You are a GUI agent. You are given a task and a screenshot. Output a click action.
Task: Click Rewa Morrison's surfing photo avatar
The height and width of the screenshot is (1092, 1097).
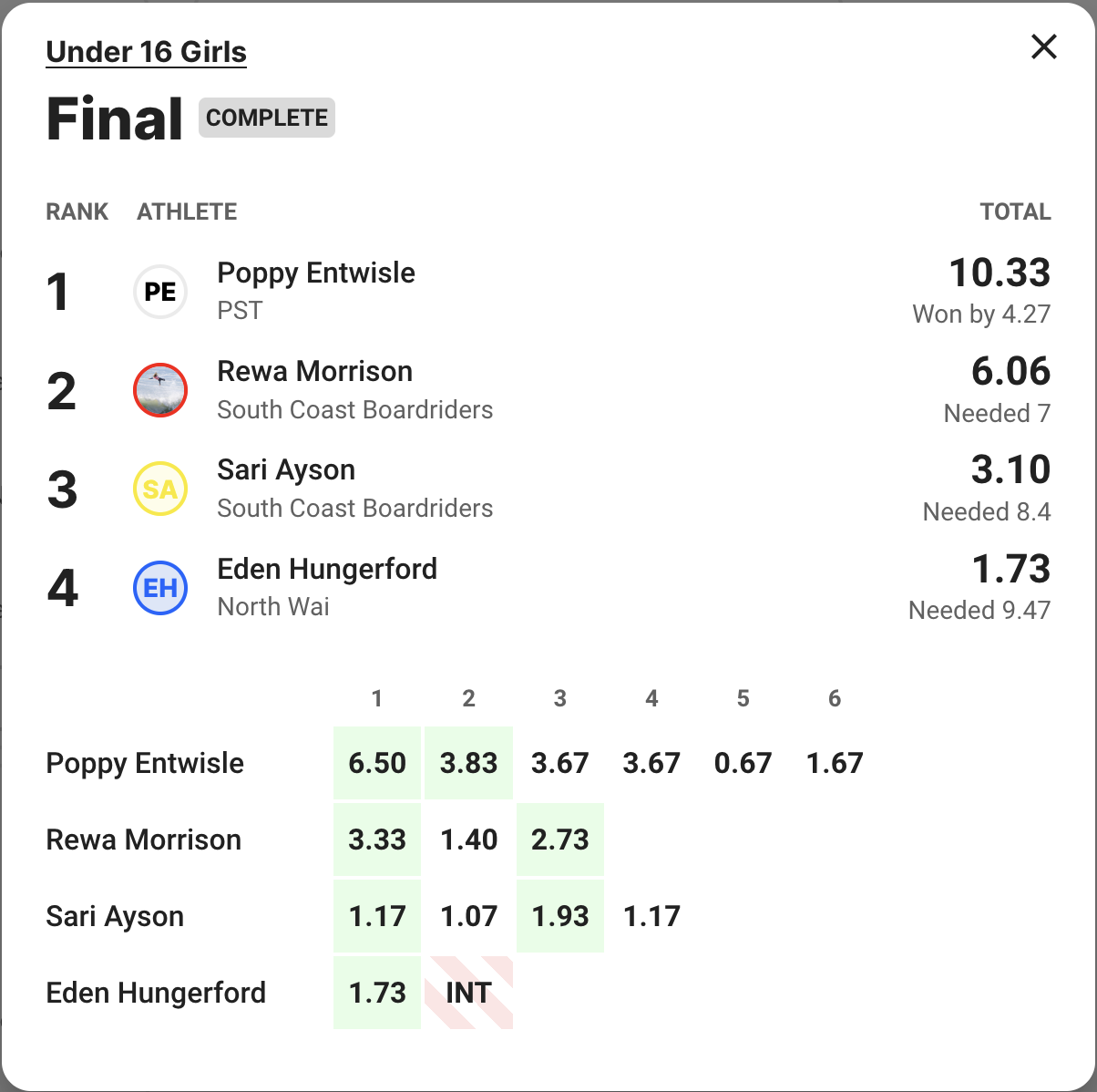pyautogui.click(x=160, y=390)
